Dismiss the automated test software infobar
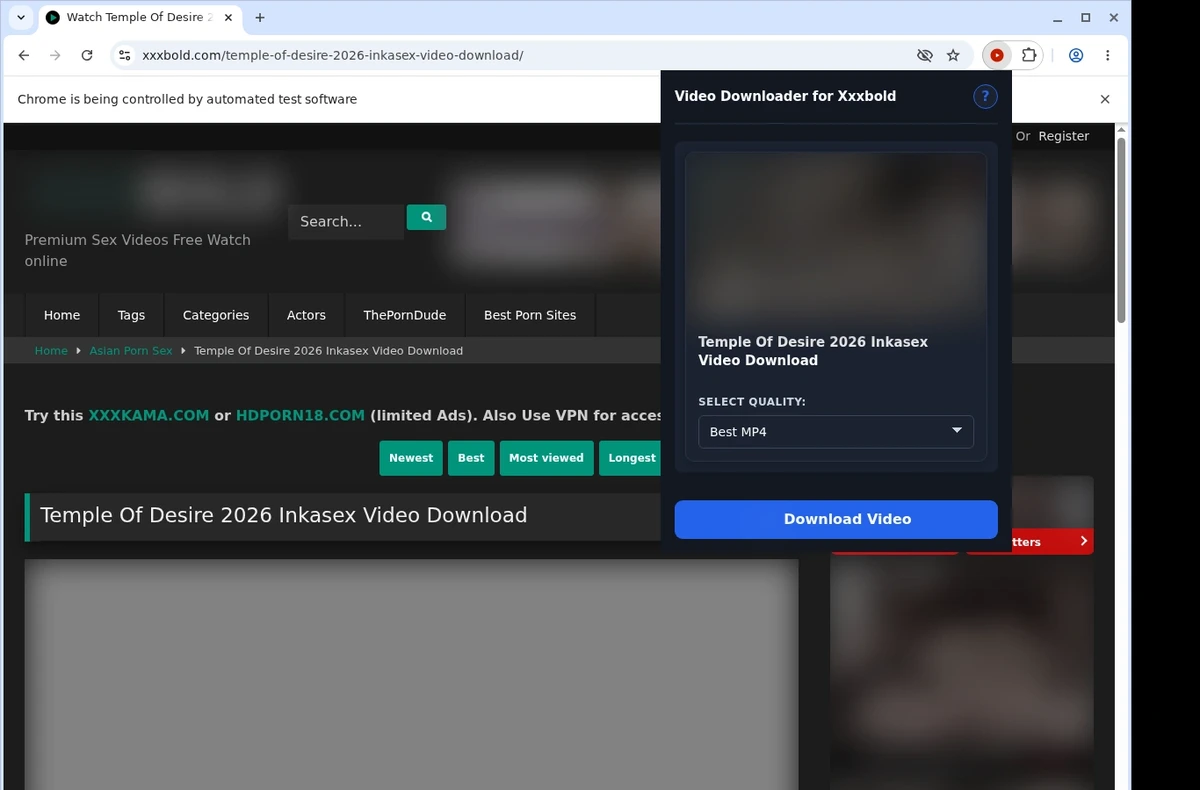Viewport: 1200px width, 790px height. (x=1105, y=99)
